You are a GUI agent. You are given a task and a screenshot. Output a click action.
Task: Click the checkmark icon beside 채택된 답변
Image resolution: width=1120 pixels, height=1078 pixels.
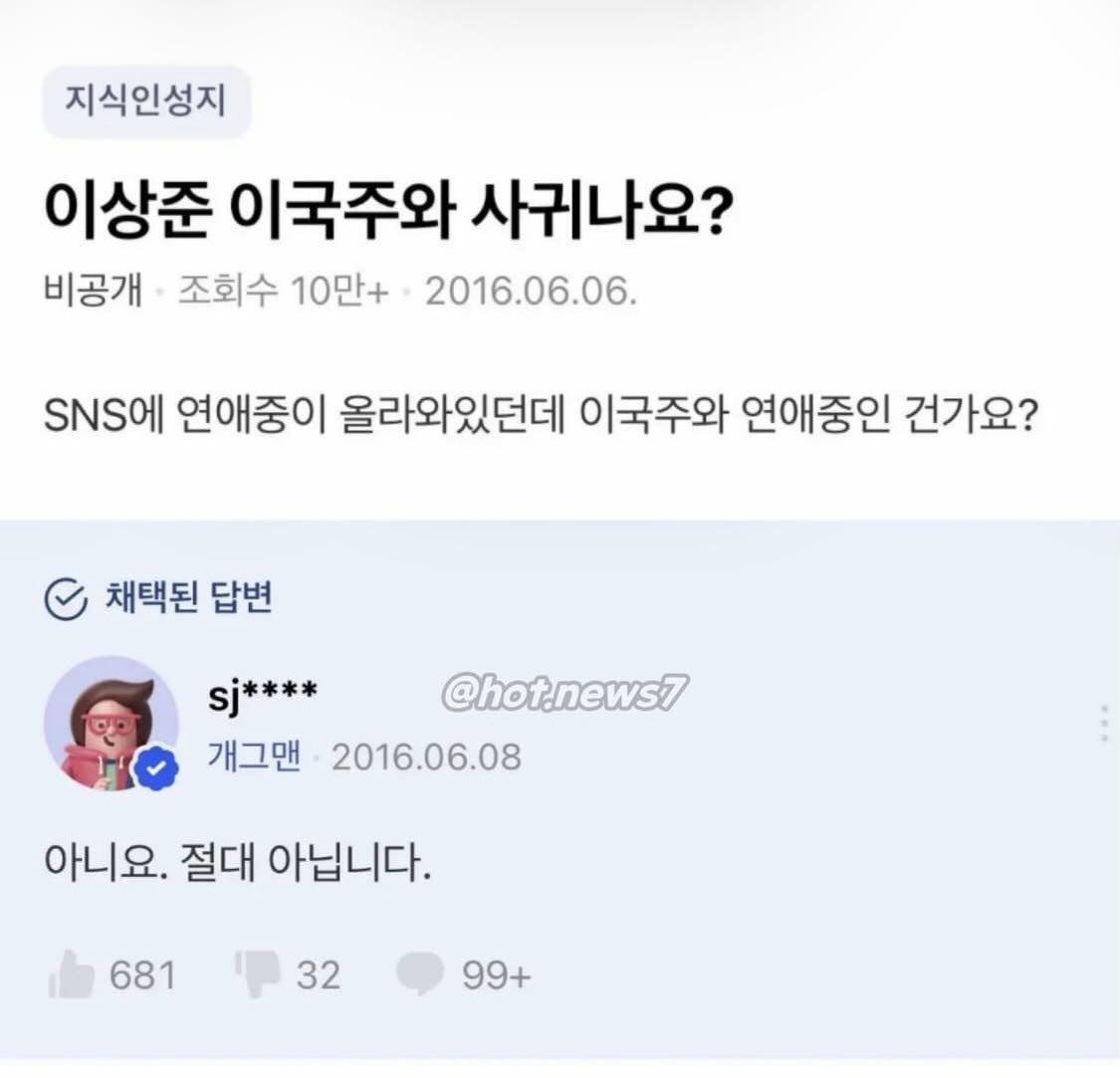coord(67,599)
